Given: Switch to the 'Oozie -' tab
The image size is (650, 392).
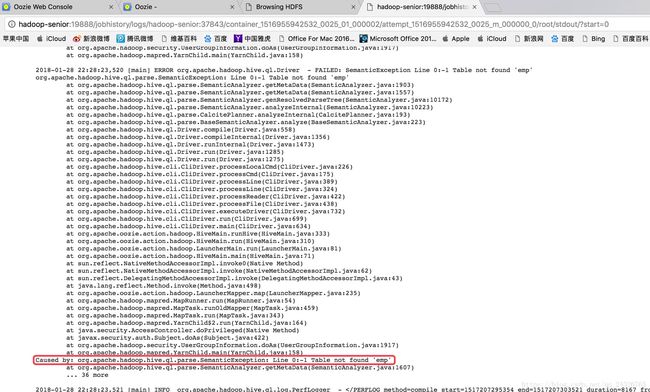Looking at the screenshot, I should [x=179, y=7].
